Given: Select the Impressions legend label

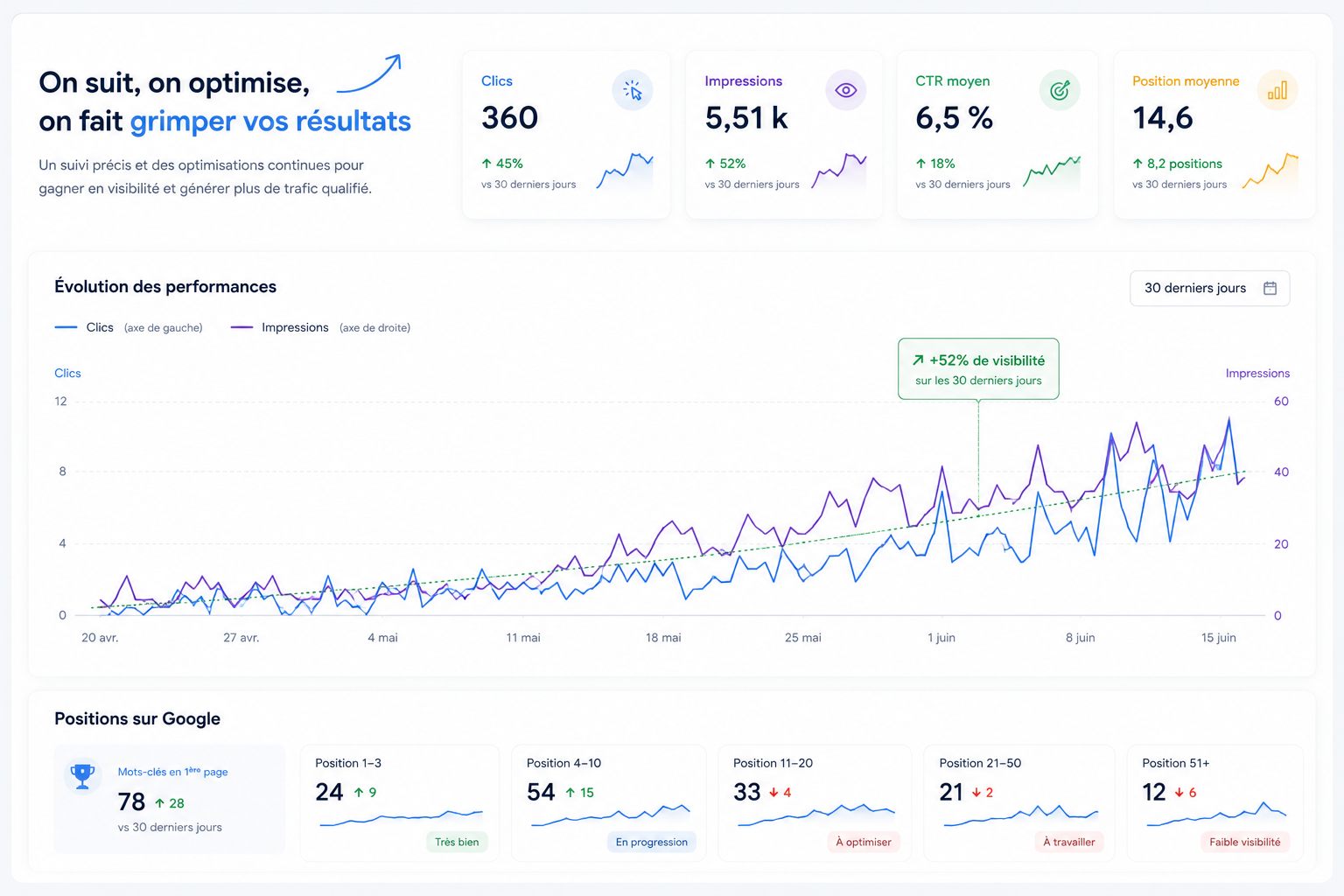Looking at the screenshot, I should click(295, 327).
